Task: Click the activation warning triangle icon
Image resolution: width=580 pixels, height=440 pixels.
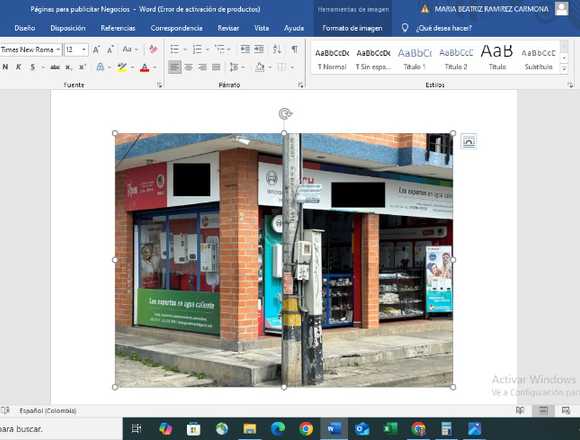Action: (x=425, y=9)
